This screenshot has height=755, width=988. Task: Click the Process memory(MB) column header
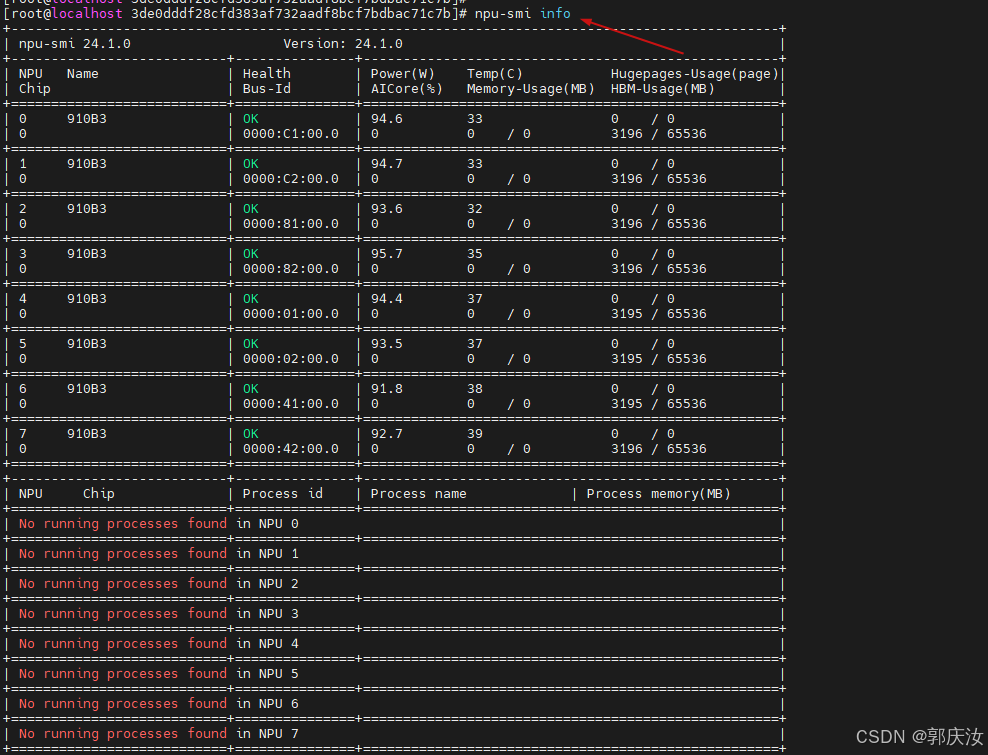click(x=658, y=494)
